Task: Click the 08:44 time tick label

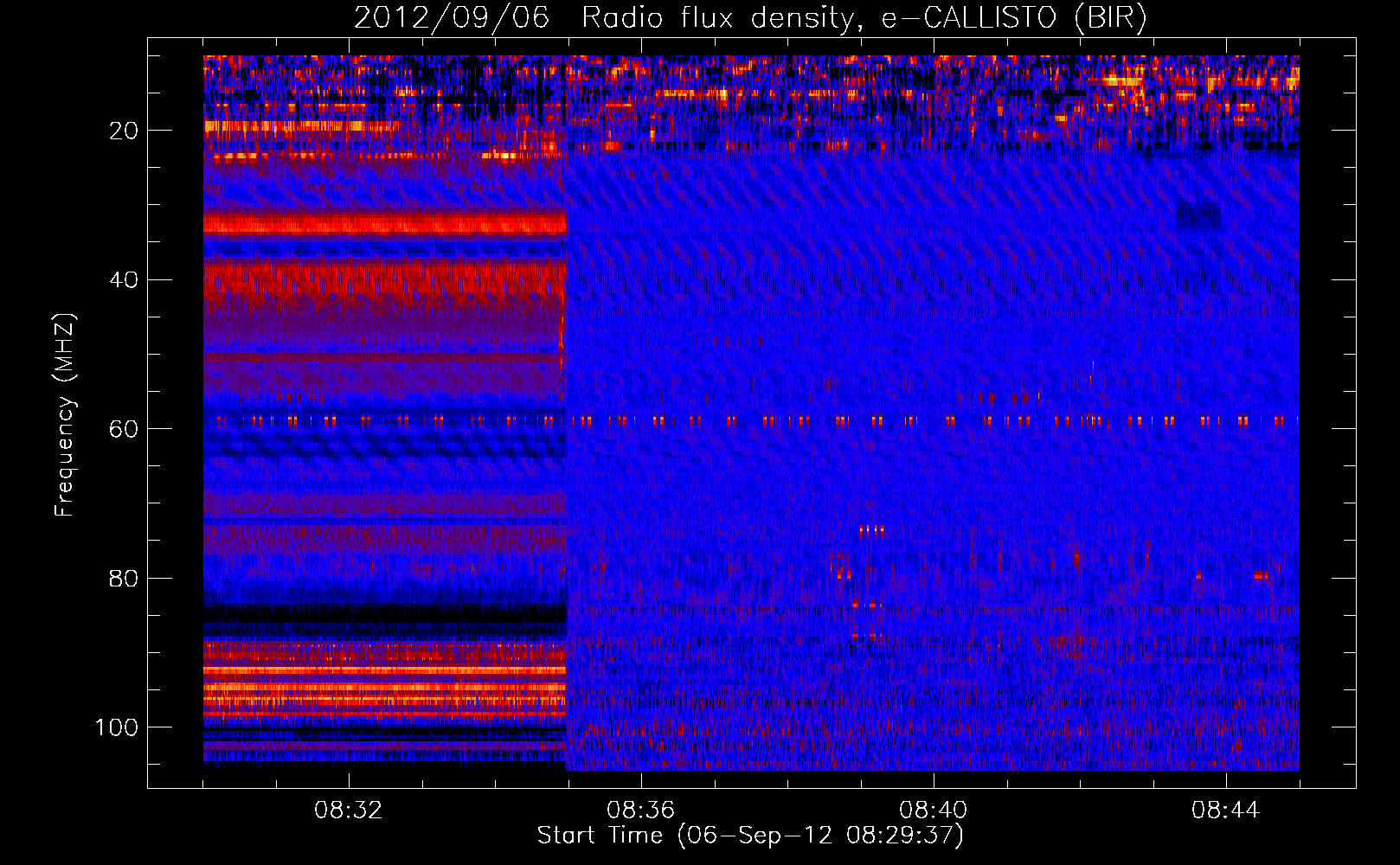Action: [x=1225, y=811]
